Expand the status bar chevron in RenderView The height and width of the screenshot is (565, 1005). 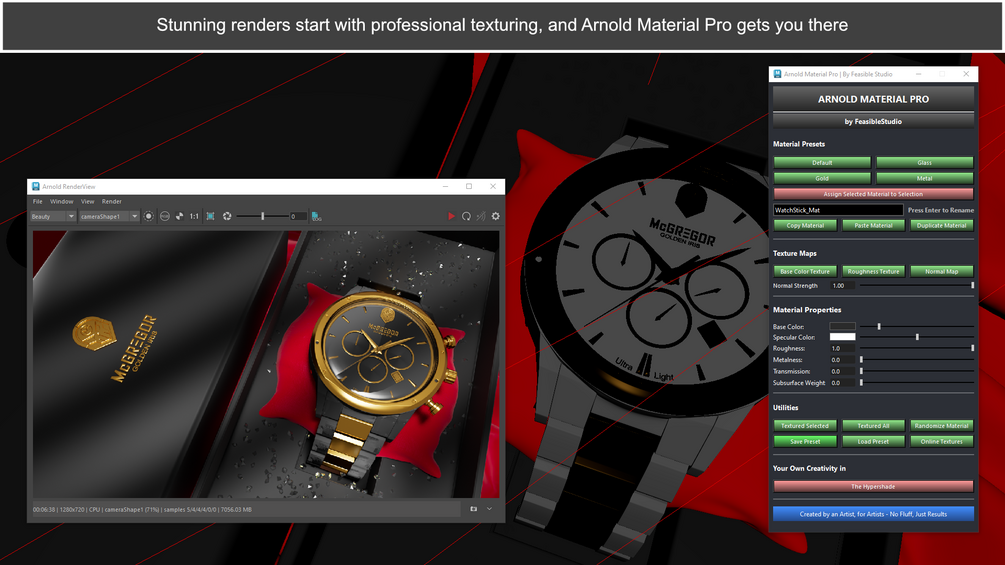[x=490, y=509]
